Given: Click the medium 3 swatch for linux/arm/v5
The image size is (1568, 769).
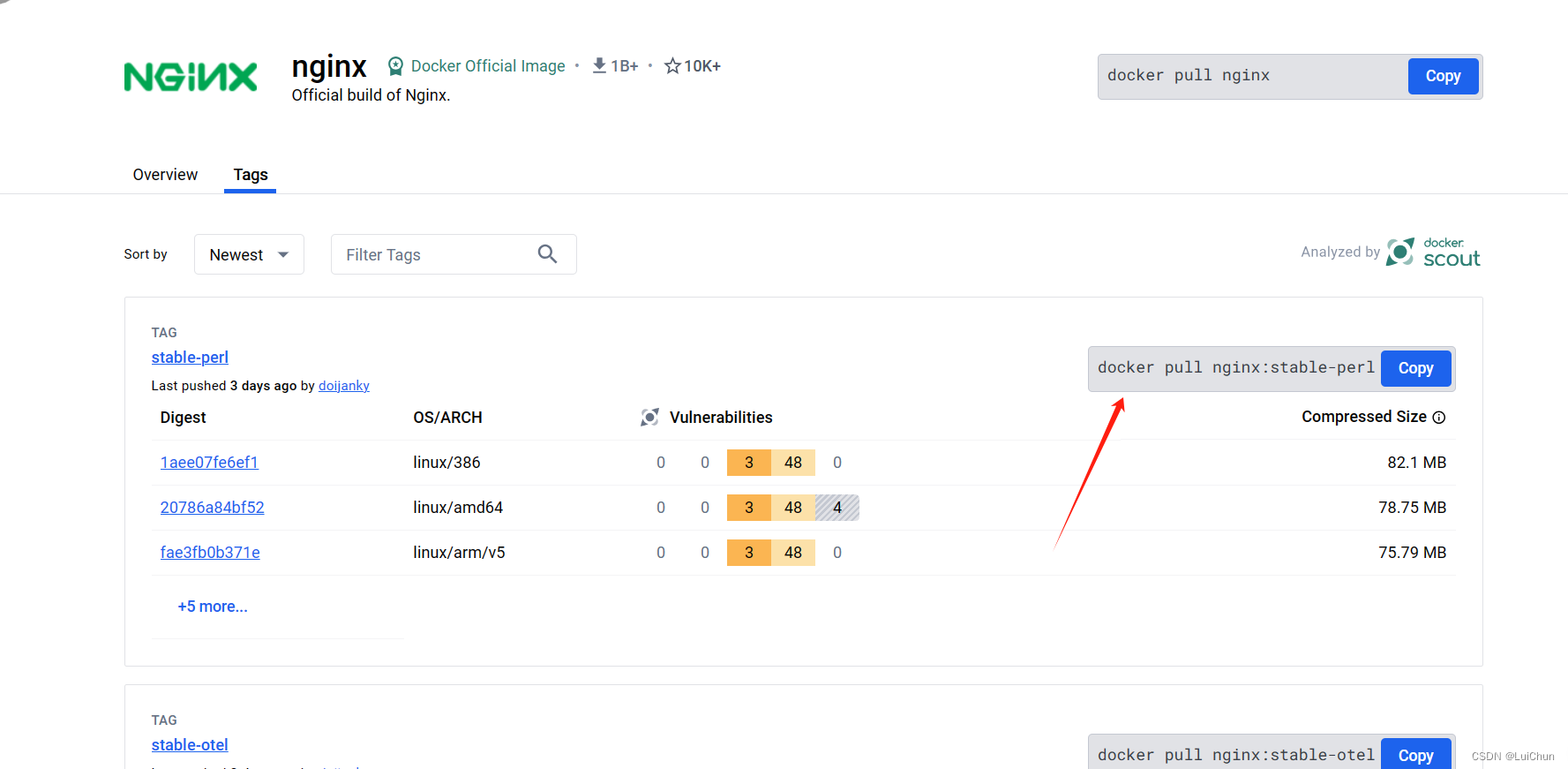Looking at the screenshot, I should (x=749, y=553).
